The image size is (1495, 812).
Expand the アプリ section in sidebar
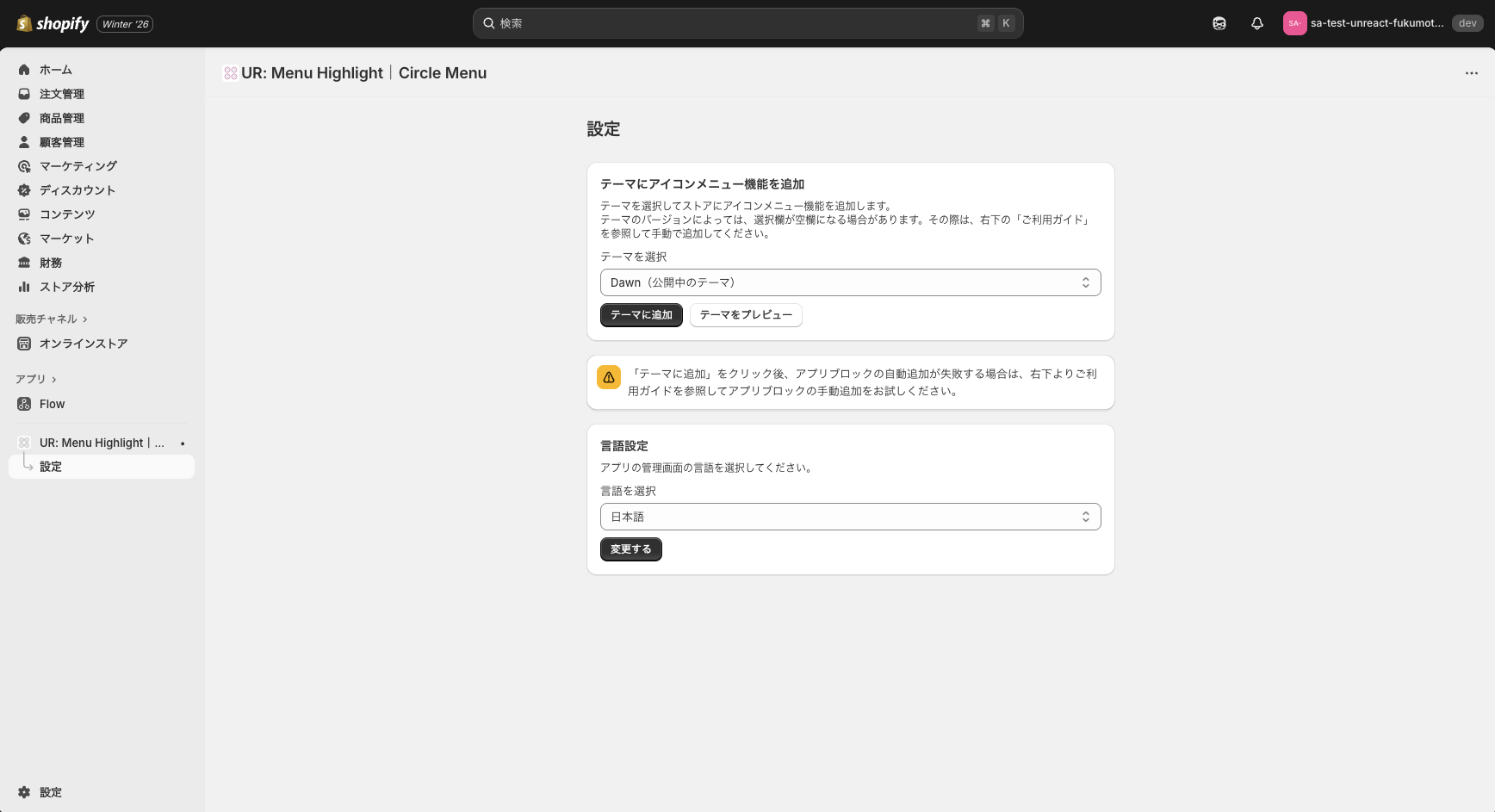[x=35, y=379]
